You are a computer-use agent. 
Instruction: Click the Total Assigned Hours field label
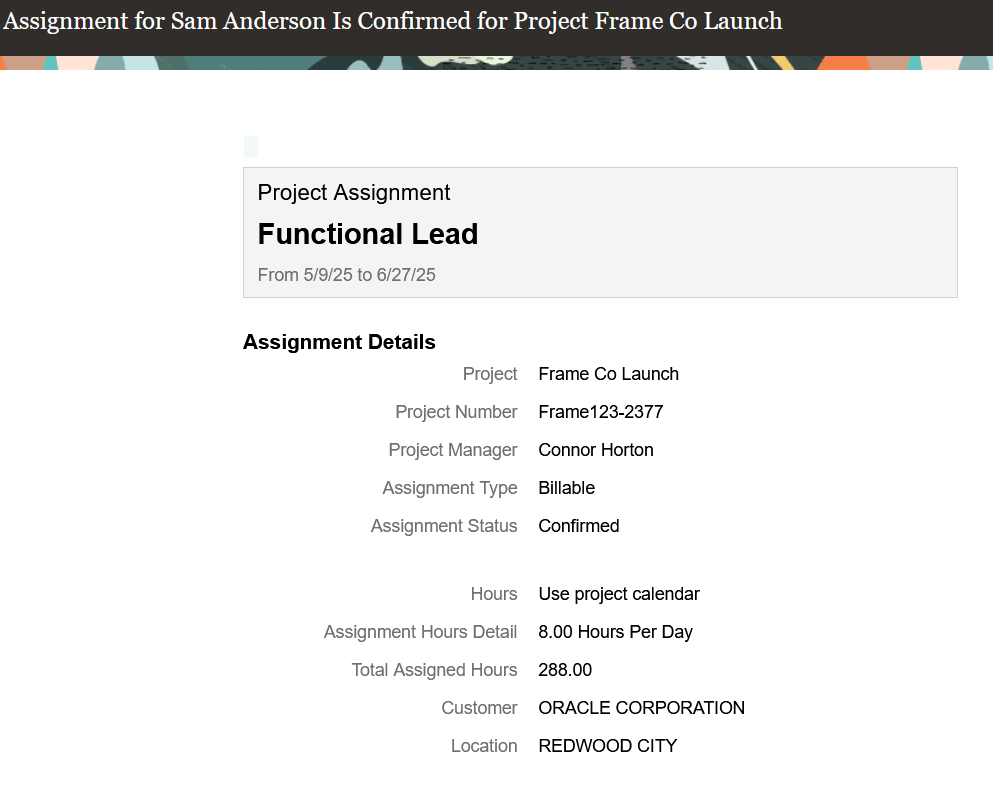434,670
